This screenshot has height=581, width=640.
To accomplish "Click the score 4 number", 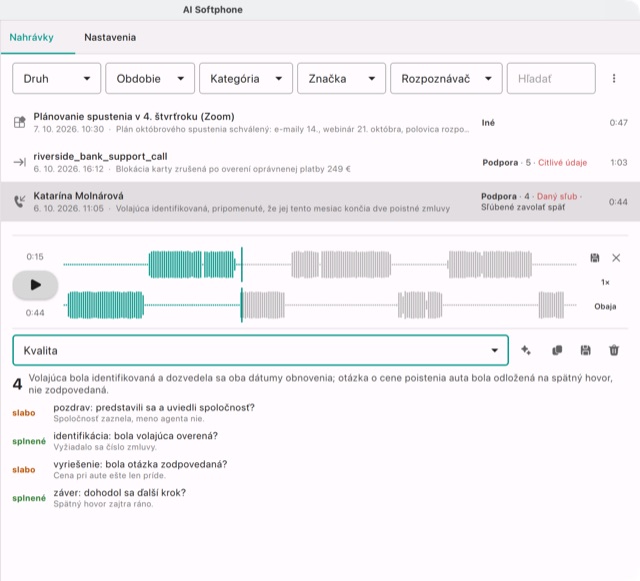I will point(17,384).
